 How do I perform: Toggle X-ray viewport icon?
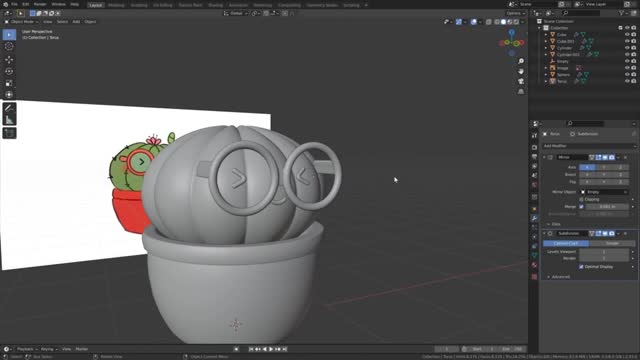click(489, 22)
